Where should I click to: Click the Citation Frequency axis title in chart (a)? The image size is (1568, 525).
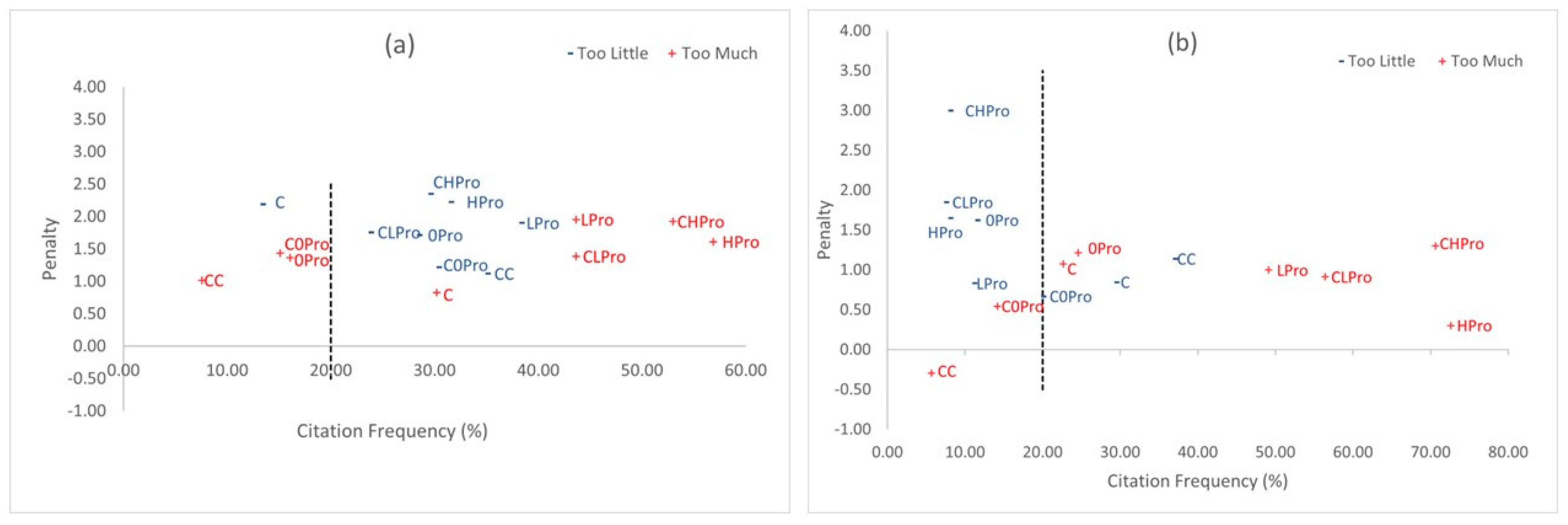pos(392,431)
